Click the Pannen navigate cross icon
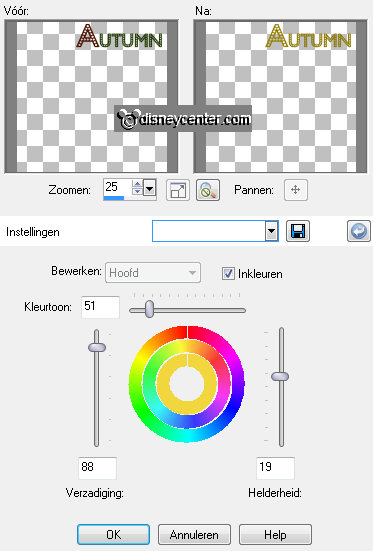This screenshot has width=373, height=551. 296,190
